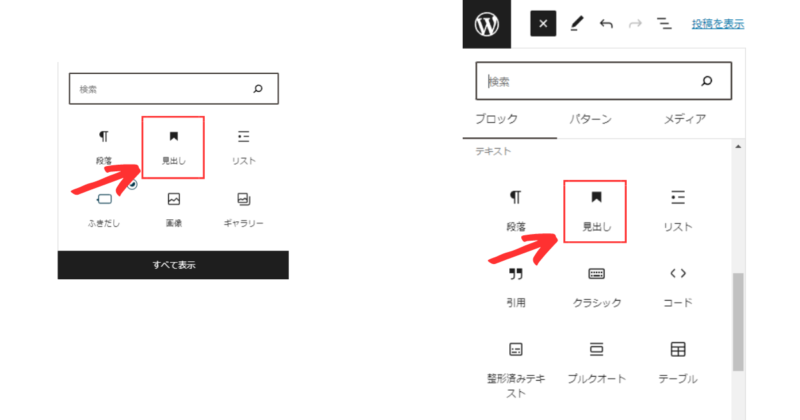
Task: Switch to the パターン tab
Action: (590, 119)
